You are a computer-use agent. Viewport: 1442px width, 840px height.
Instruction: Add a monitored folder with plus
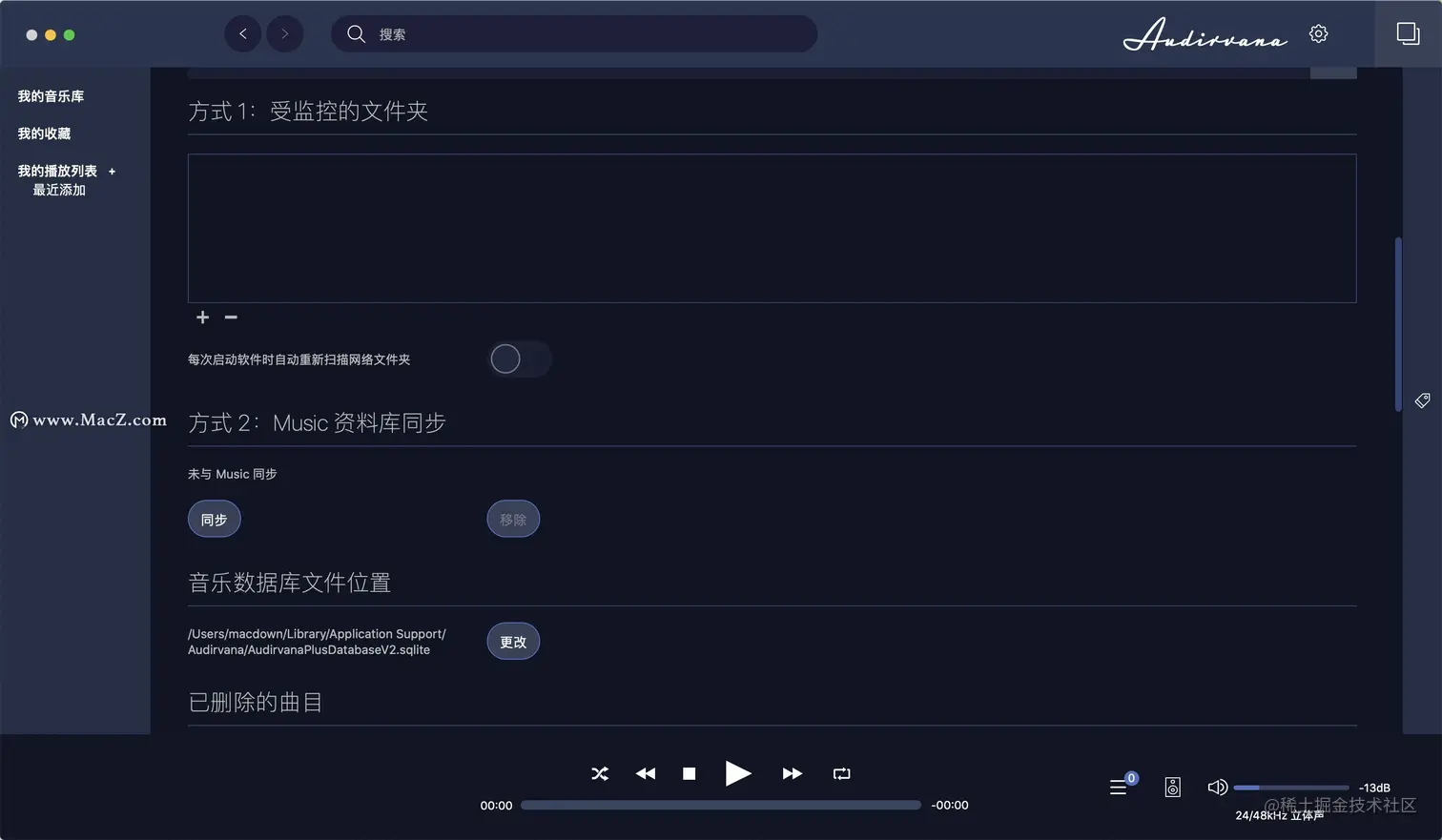pyautogui.click(x=202, y=317)
